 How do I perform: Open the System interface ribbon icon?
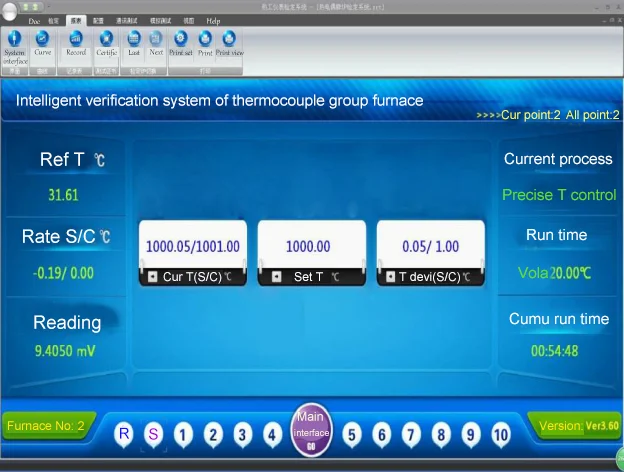15,44
